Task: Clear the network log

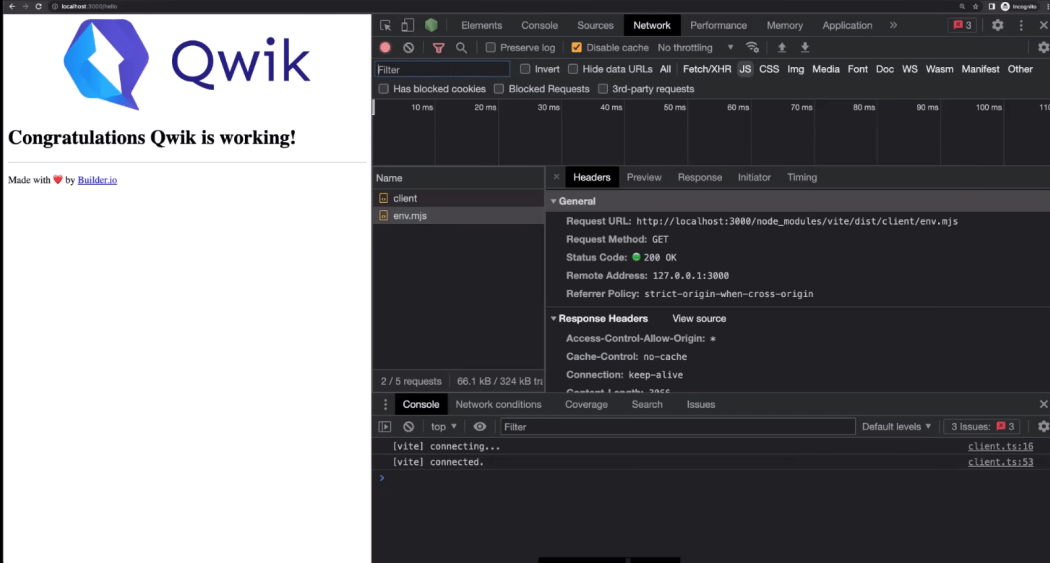Action: pyautogui.click(x=408, y=47)
